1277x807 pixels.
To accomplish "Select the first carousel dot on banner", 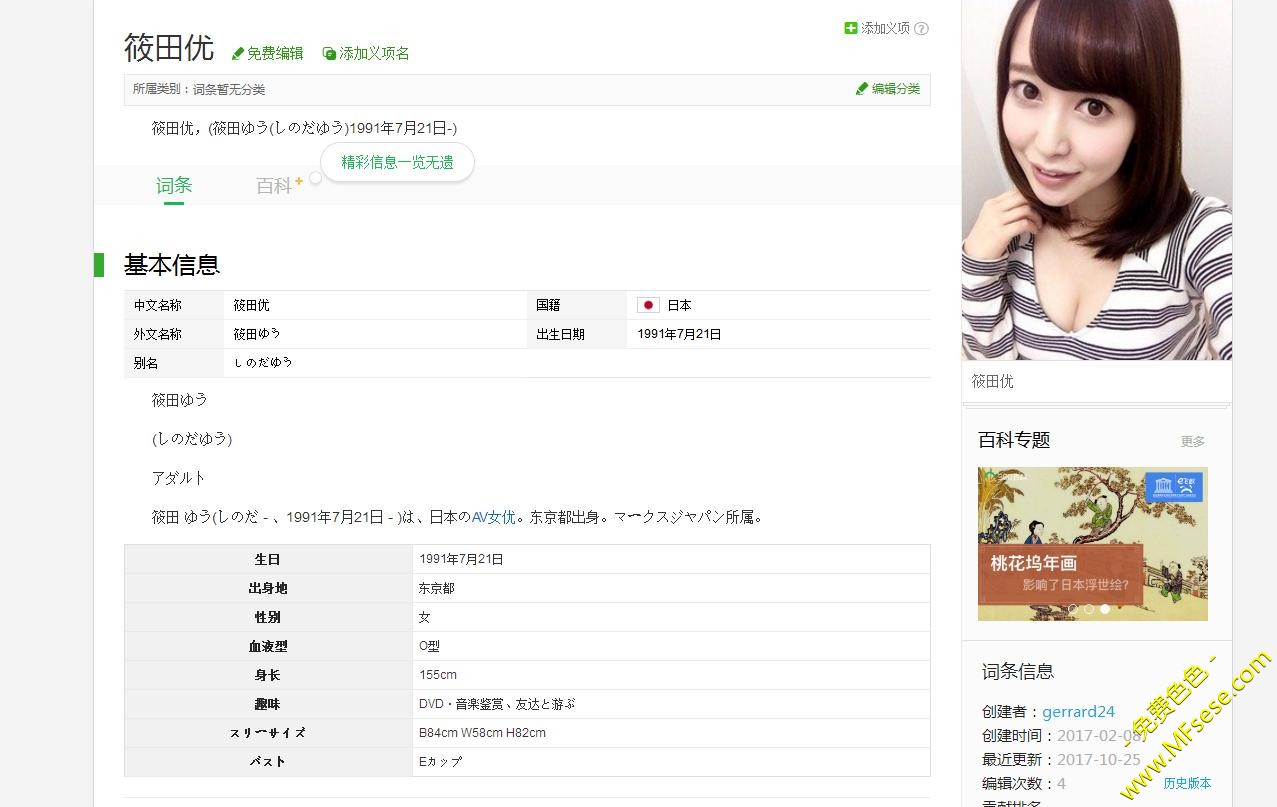I will coord(1073,608).
